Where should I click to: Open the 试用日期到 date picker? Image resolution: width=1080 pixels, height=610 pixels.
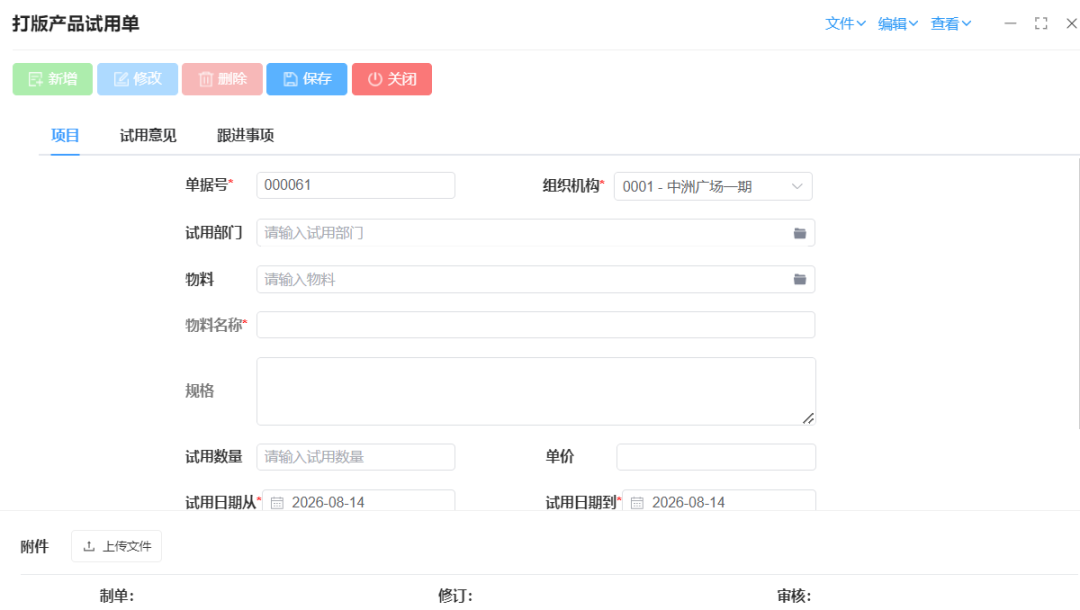(719, 501)
